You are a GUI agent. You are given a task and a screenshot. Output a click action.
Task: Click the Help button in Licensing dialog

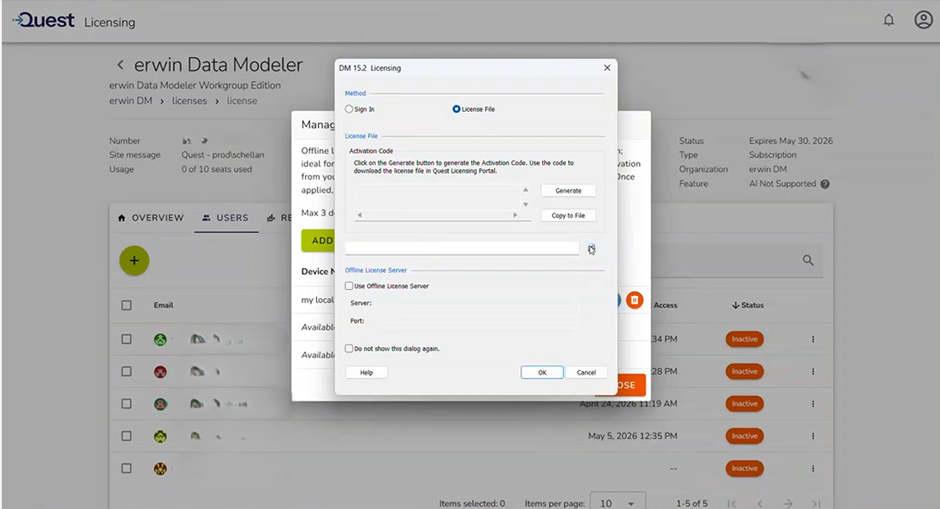tap(366, 372)
